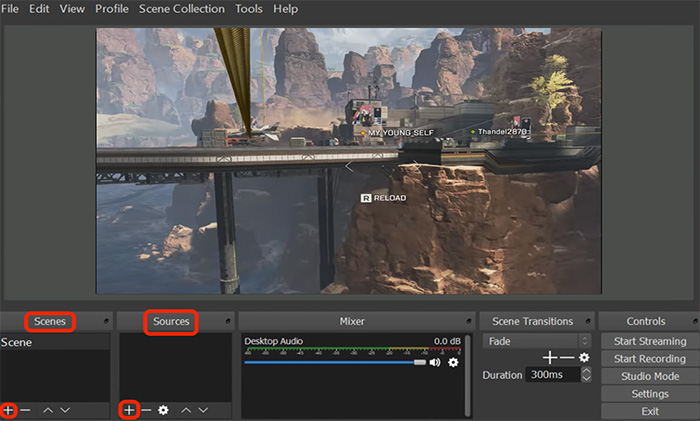
Task: Add a new scene with plus icon
Action: 8,410
